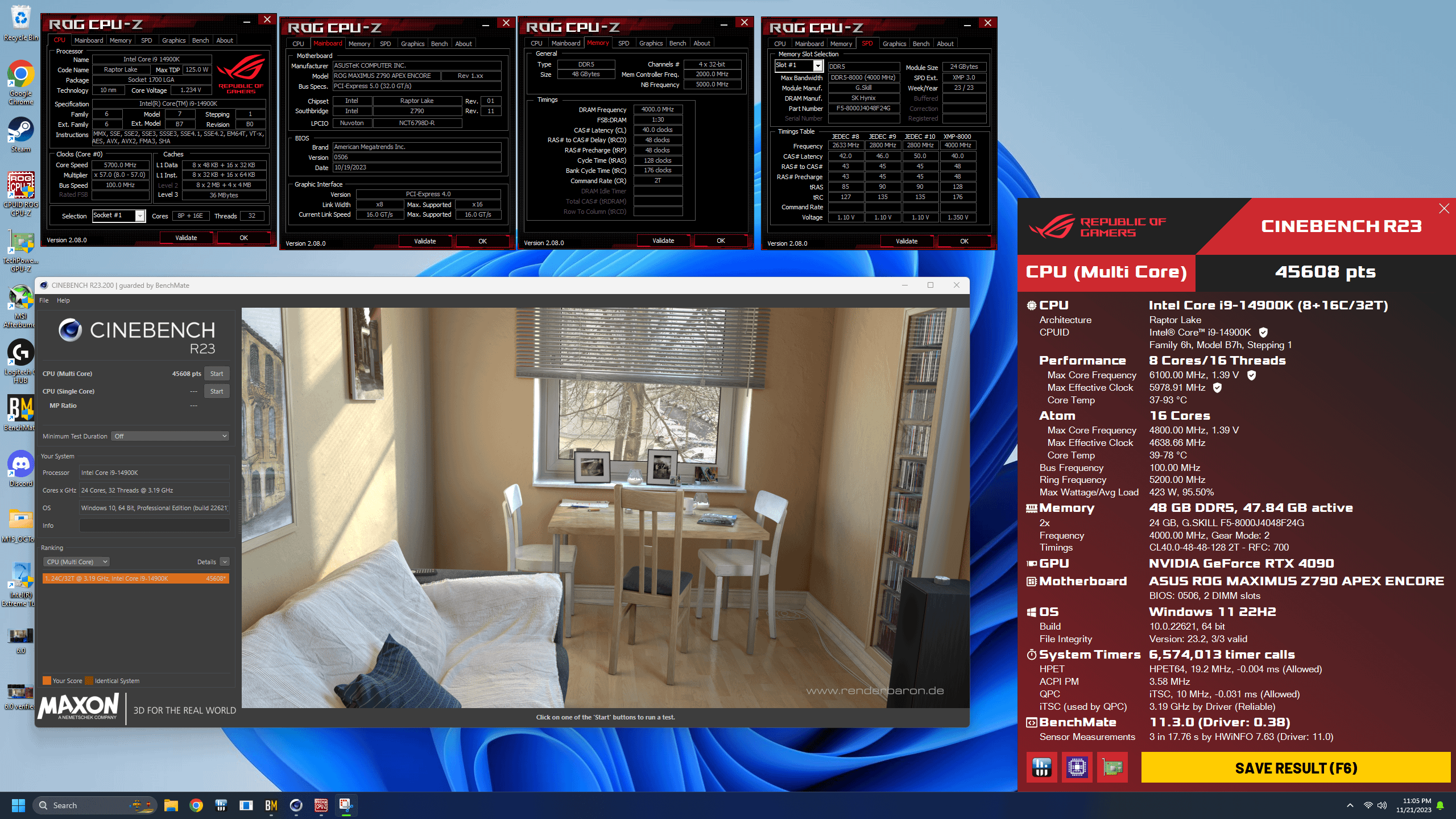Switch to BenchMate on the taskbar
1456x819 pixels.
[271, 805]
